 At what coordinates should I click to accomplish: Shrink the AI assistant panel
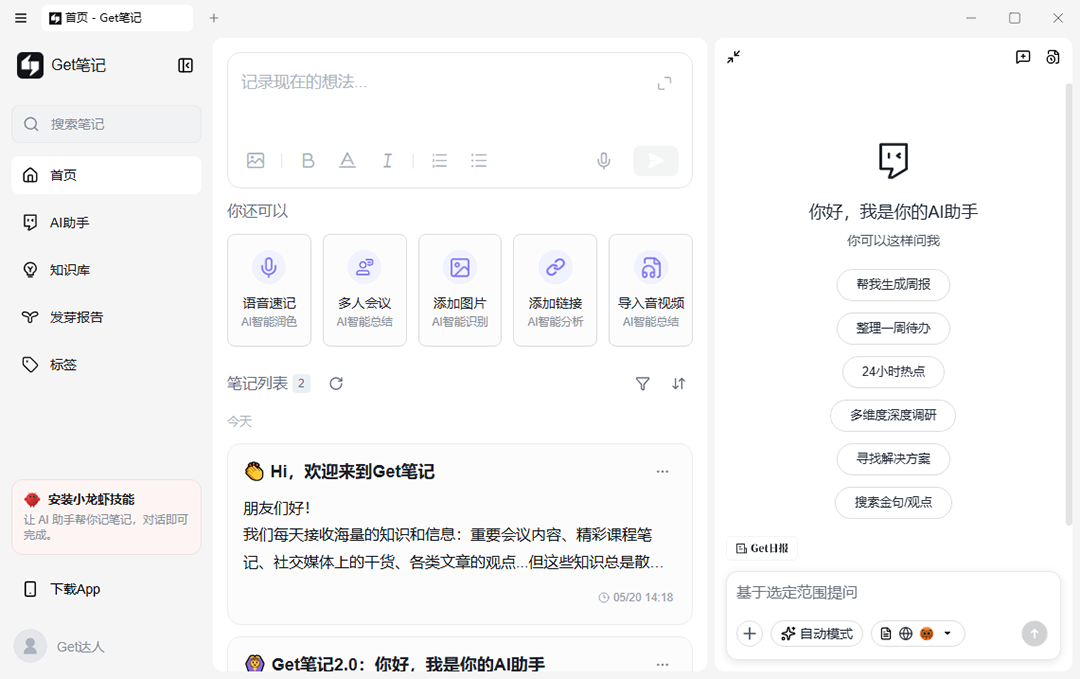734,56
